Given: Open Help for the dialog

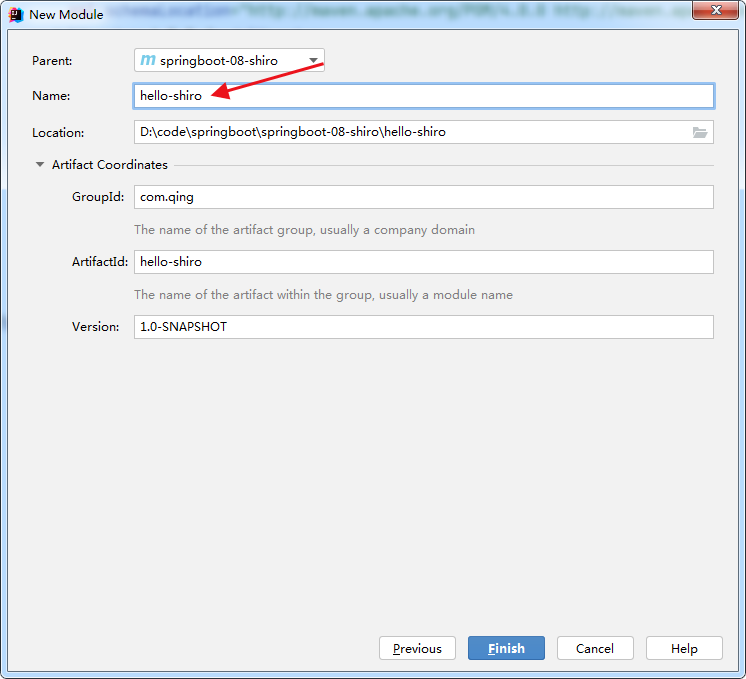Looking at the screenshot, I should pyautogui.click(x=684, y=649).
